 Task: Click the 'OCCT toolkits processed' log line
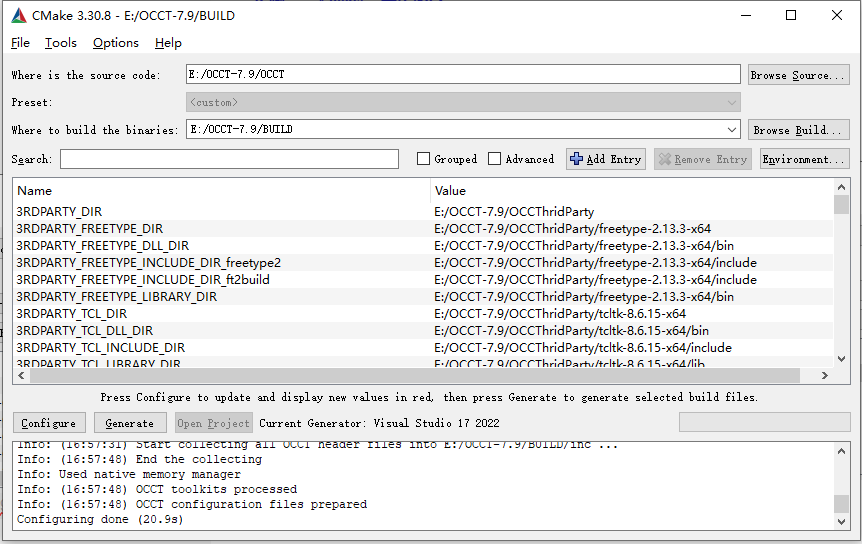157,489
